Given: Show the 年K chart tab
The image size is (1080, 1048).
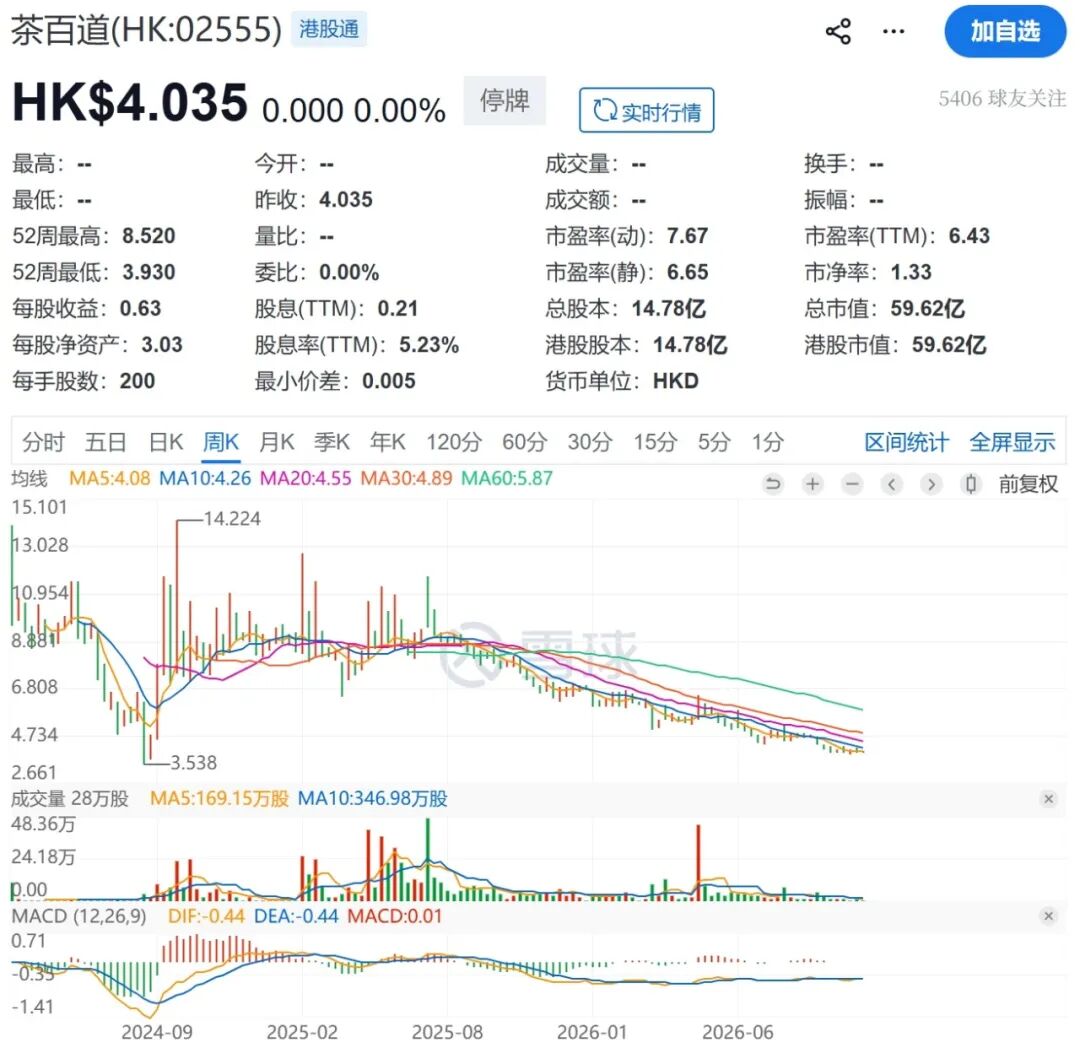Looking at the screenshot, I should [388, 442].
